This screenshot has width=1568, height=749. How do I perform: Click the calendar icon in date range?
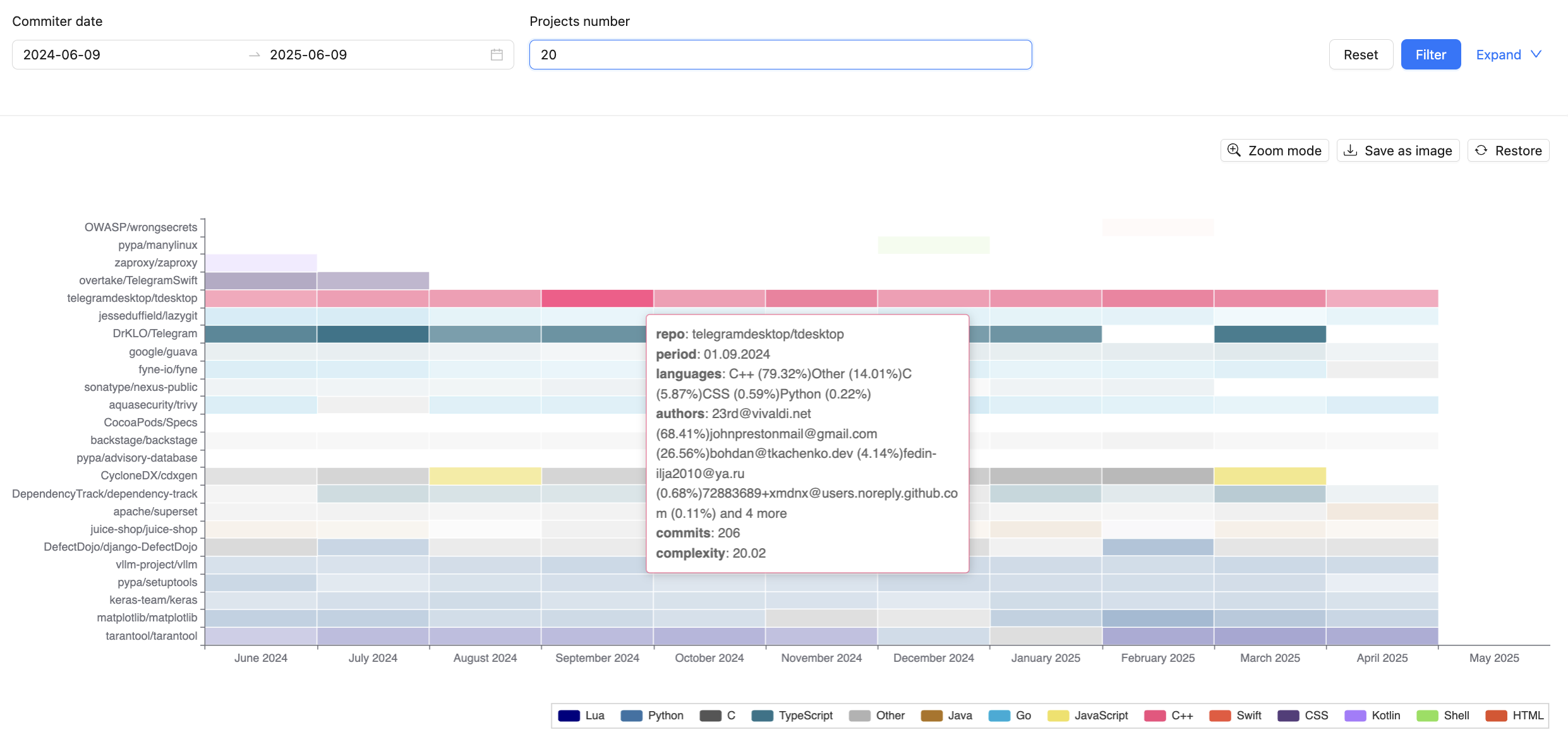(497, 55)
